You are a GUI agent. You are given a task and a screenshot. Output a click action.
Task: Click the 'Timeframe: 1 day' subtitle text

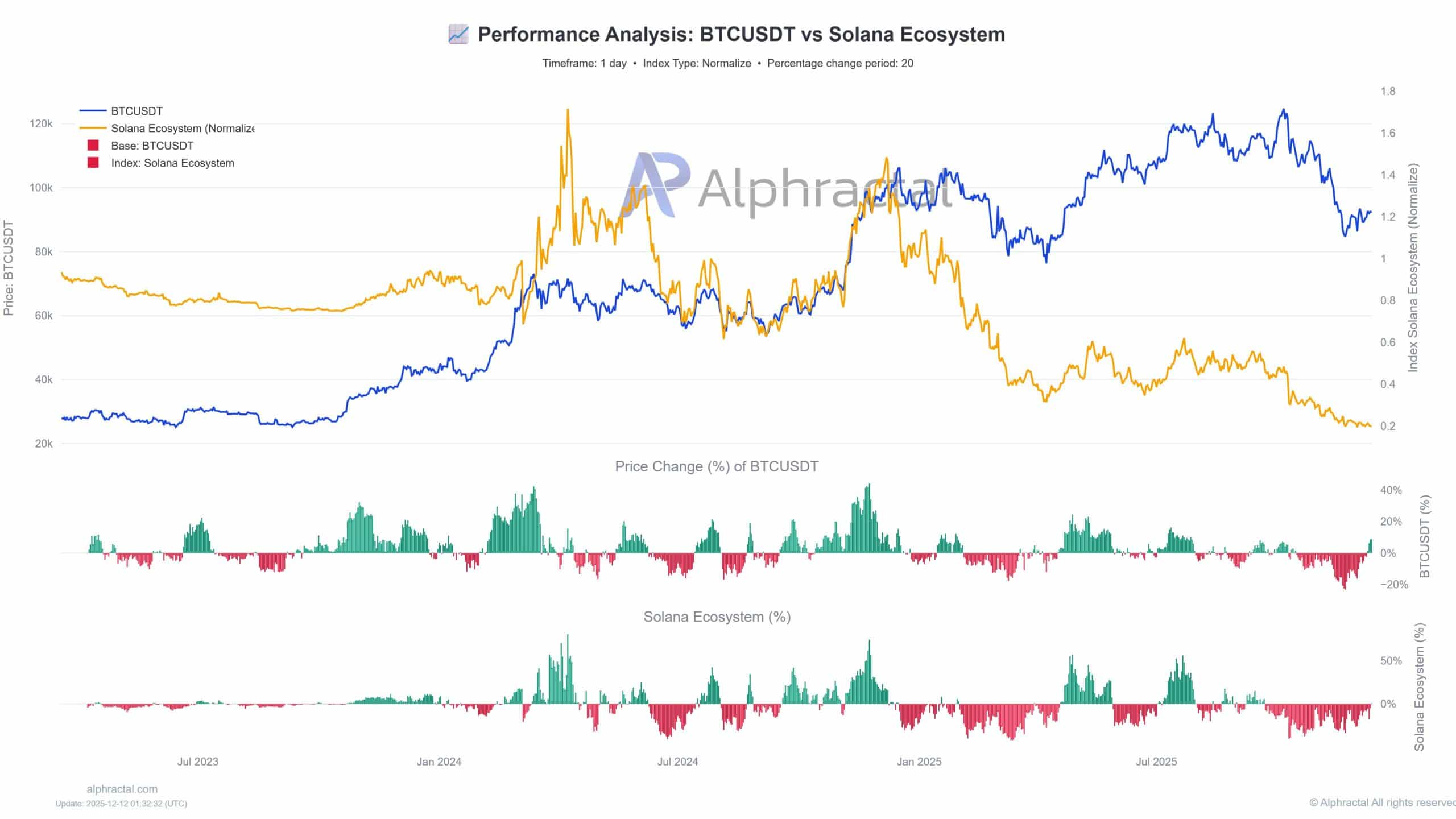pyautogui.click(x=584, y=63)
